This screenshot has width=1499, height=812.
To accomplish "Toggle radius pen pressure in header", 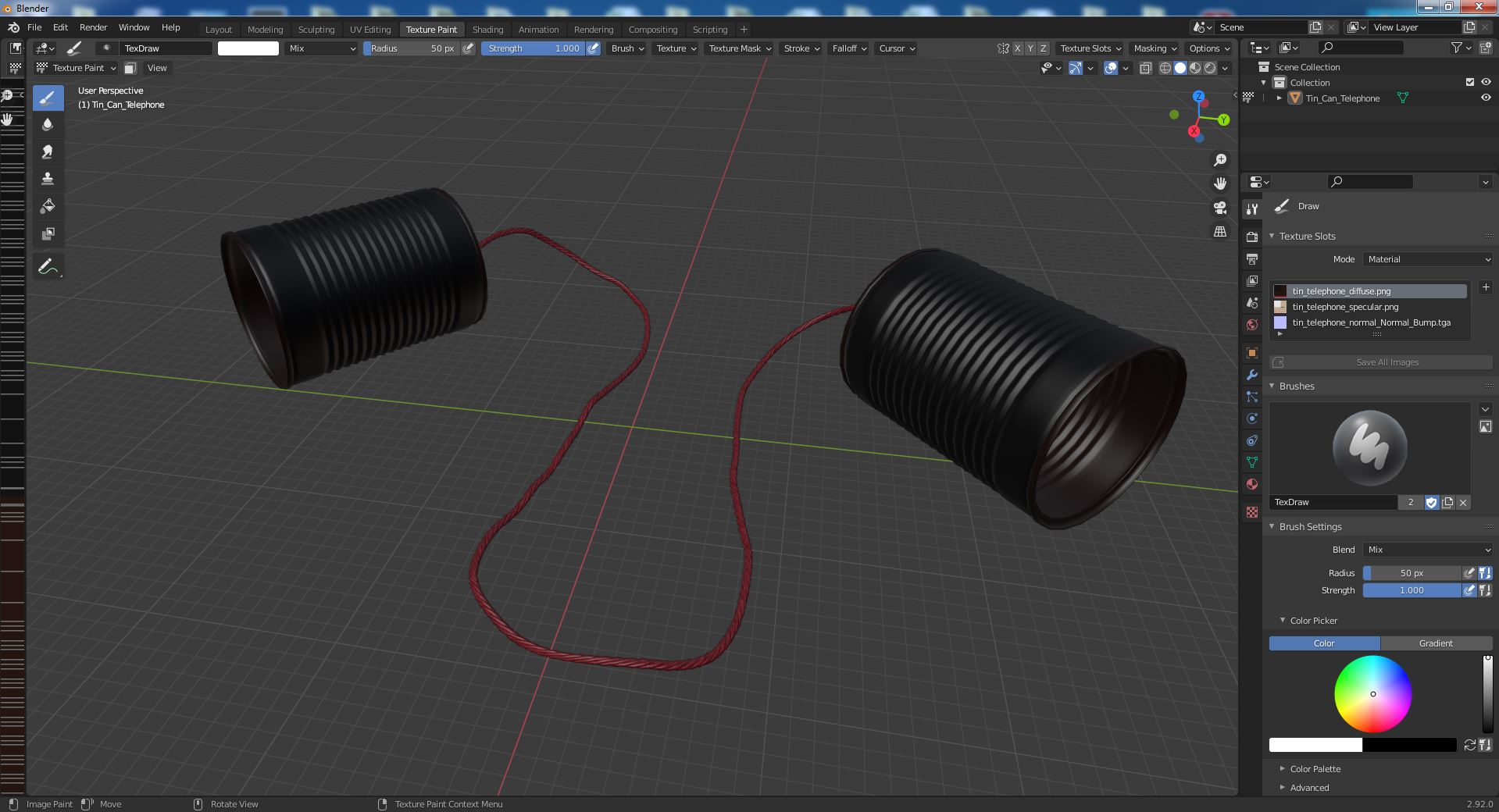I will point(468,48).
